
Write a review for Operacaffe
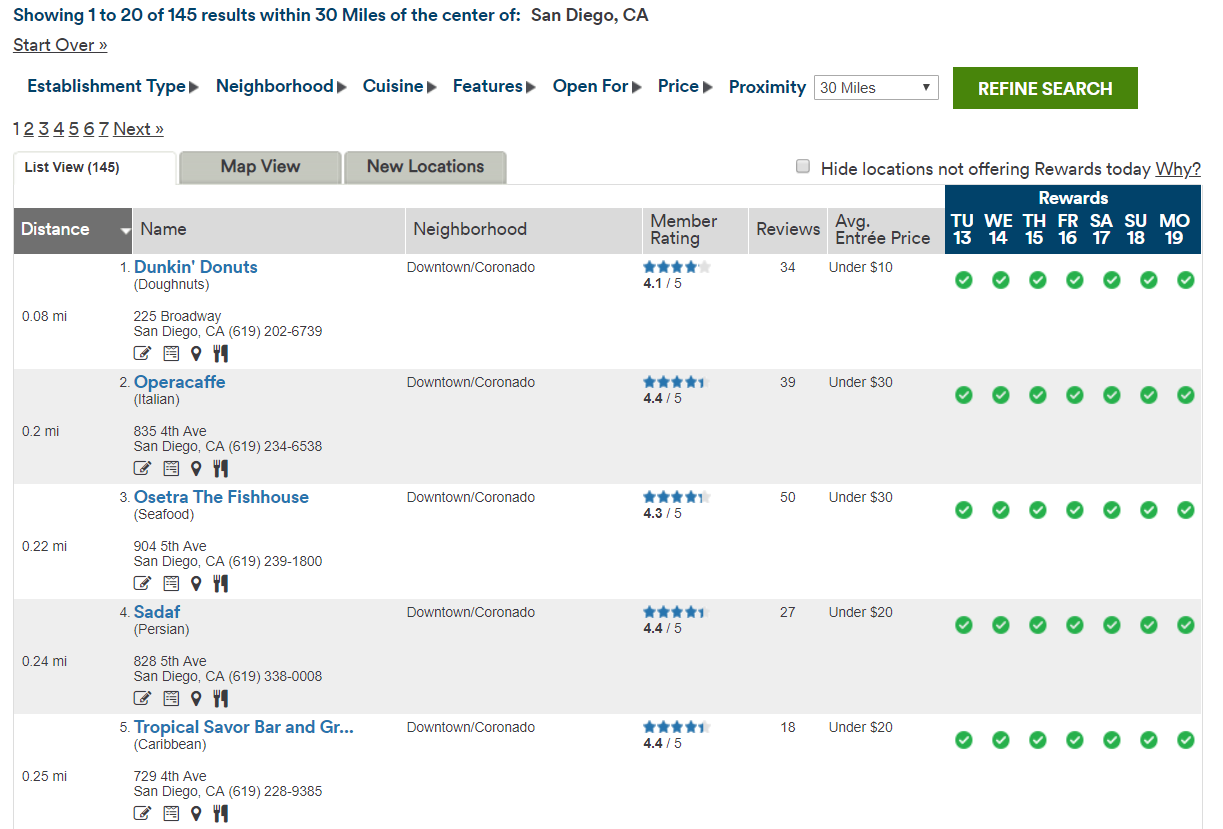pos(143,468)
